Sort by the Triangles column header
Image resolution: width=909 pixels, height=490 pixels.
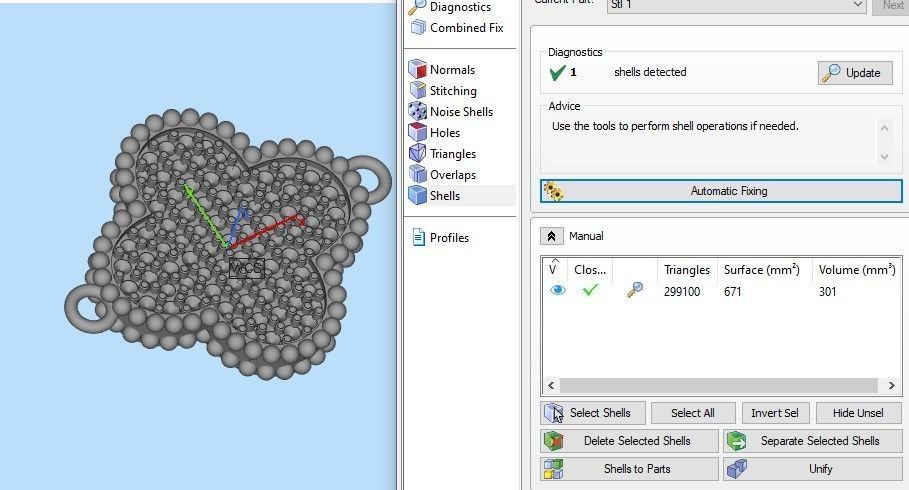(x=687, y=270)
